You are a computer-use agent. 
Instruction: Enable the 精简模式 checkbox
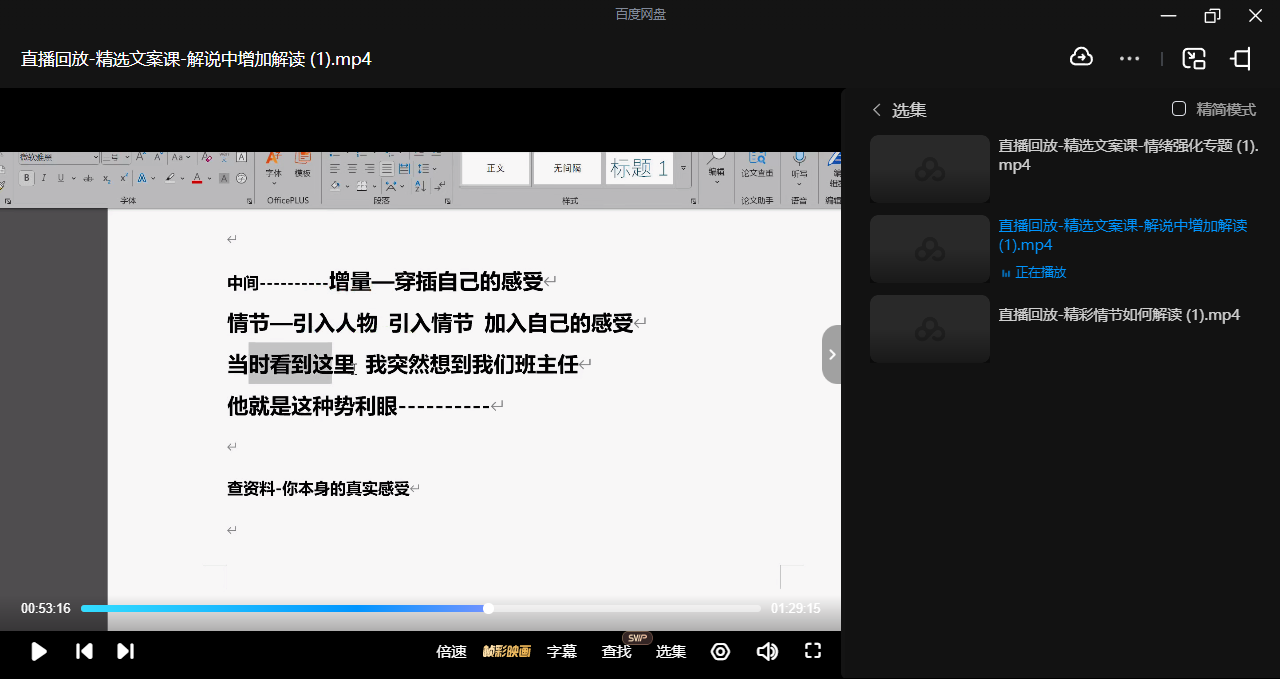(x=1179, y=109)
